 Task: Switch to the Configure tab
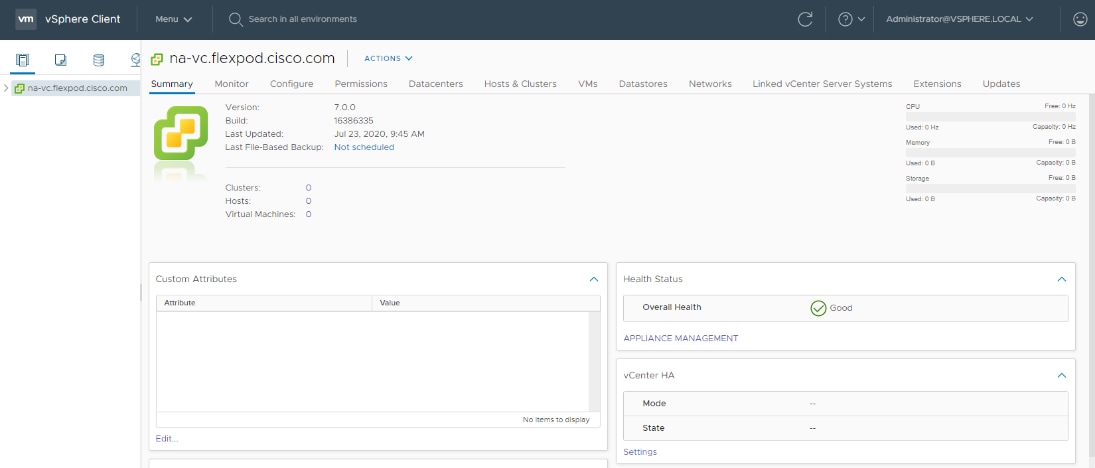(x=291, y=84)
